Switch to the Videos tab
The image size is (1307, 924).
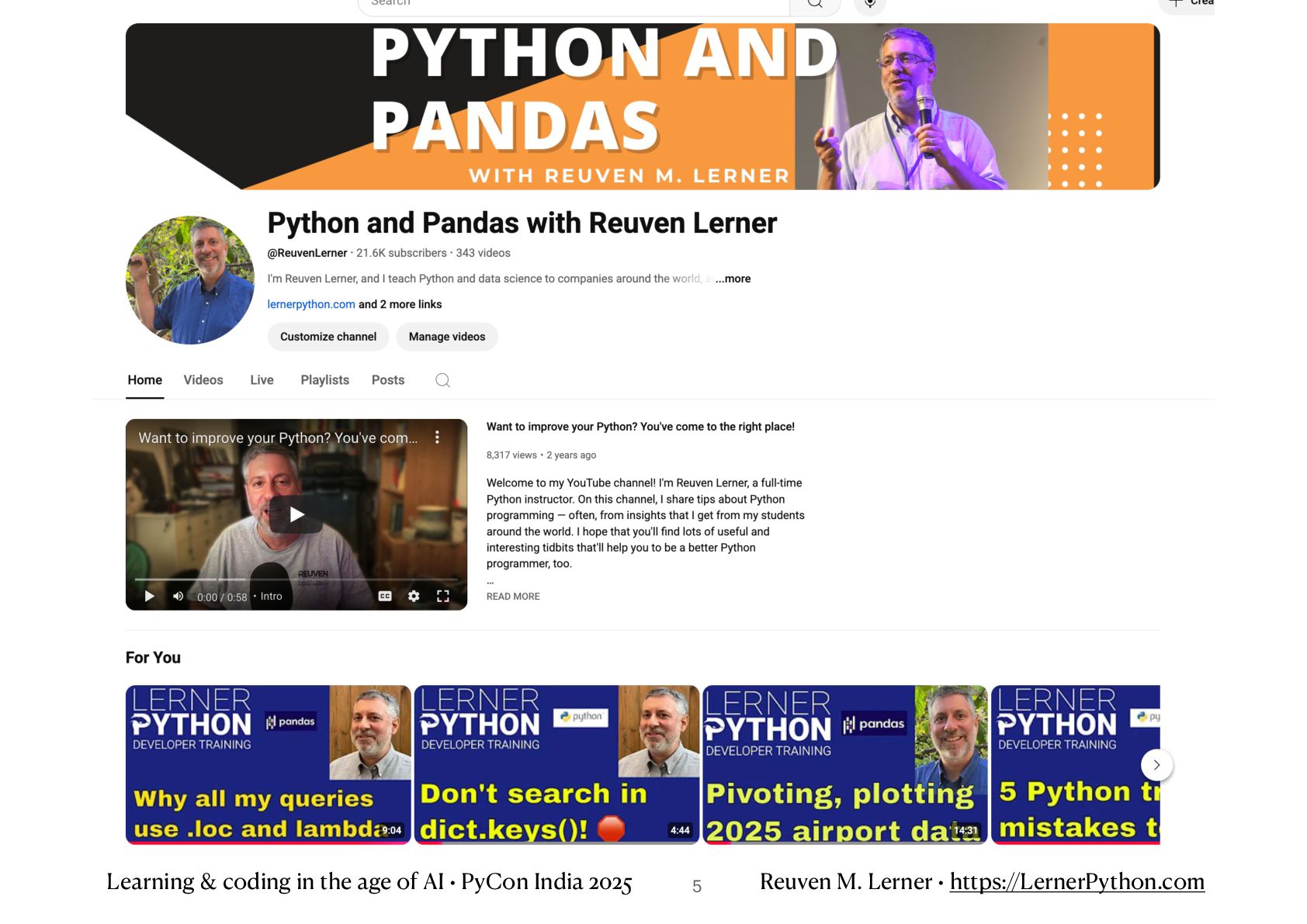[203, 380]
